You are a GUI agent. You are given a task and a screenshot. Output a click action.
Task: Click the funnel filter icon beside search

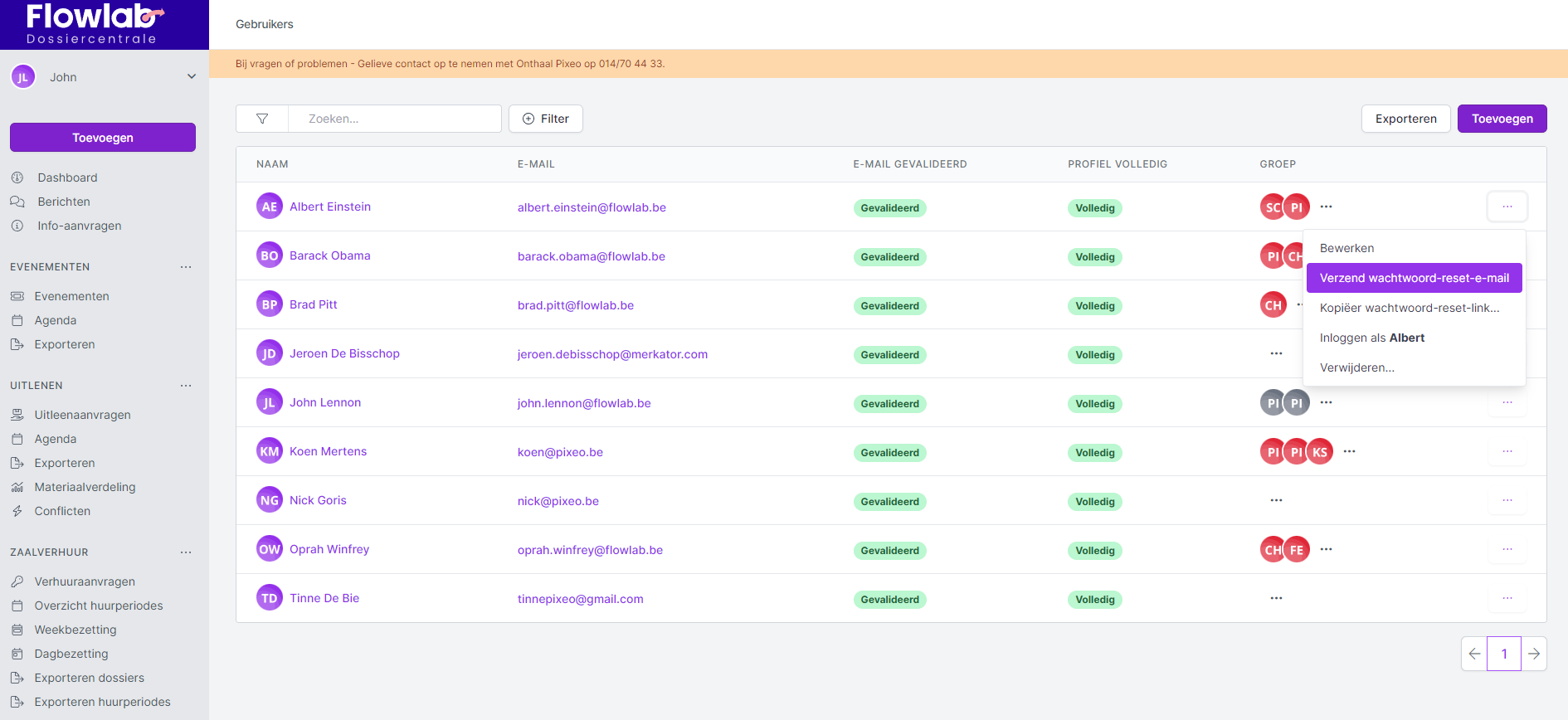(x=262, y=119)
